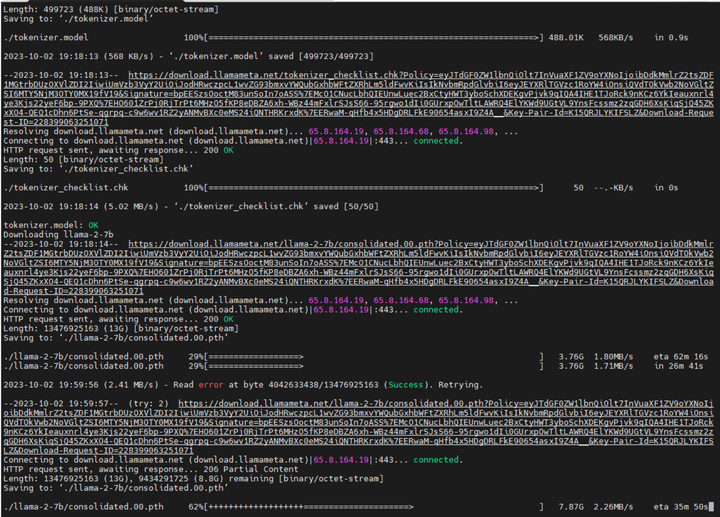Select text 'Saving to: ./tokenizer.model'

[x=78, y=19]
